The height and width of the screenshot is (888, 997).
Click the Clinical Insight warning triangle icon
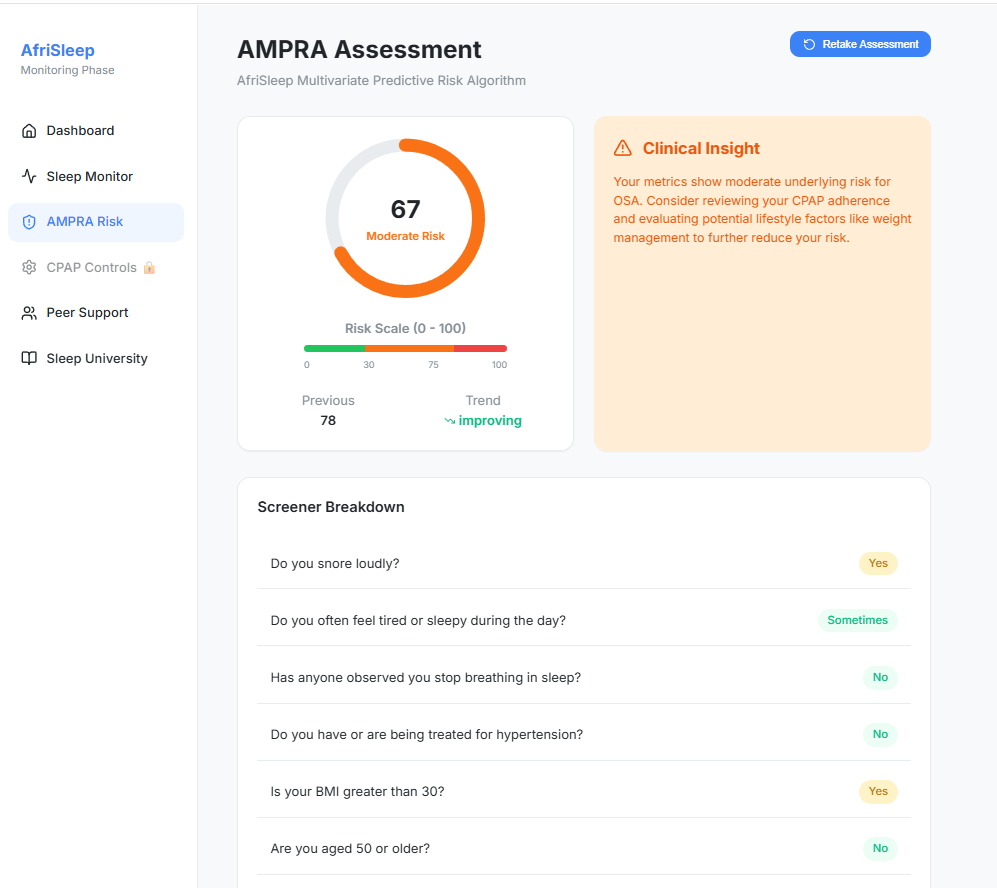(623, 148)
